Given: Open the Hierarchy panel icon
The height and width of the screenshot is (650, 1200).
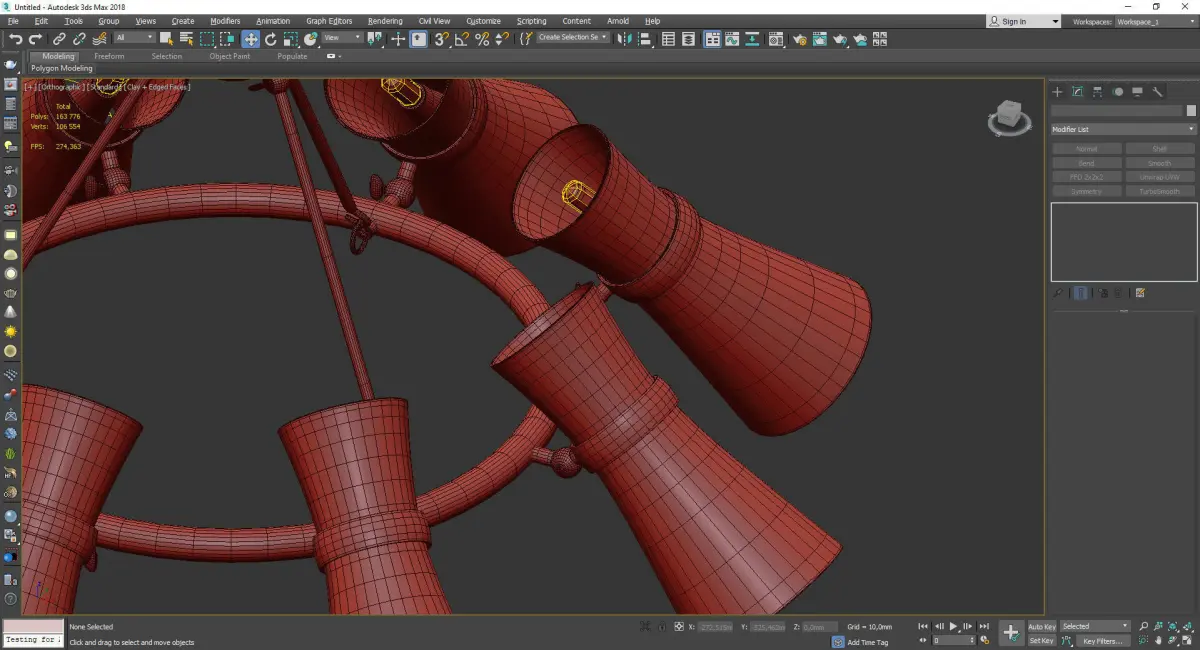Looking at the screenshot, I should pos(1098,92).
